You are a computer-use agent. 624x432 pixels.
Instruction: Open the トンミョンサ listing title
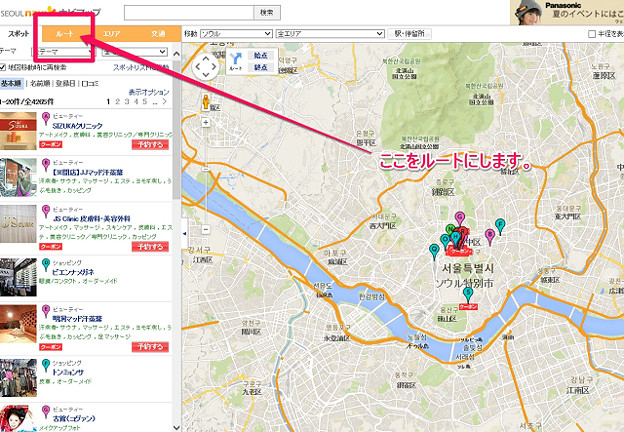click(68, 372)
